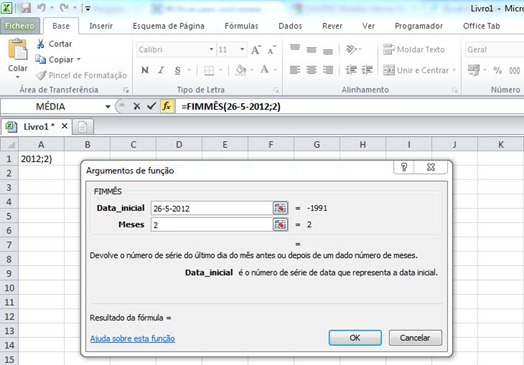Toggle italic formatting I button

click(161, 70)
